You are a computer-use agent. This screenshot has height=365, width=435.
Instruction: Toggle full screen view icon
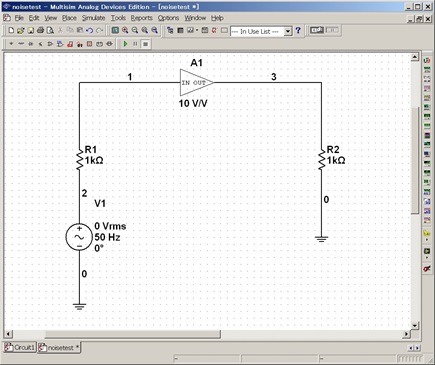click(x=115, y=31)
